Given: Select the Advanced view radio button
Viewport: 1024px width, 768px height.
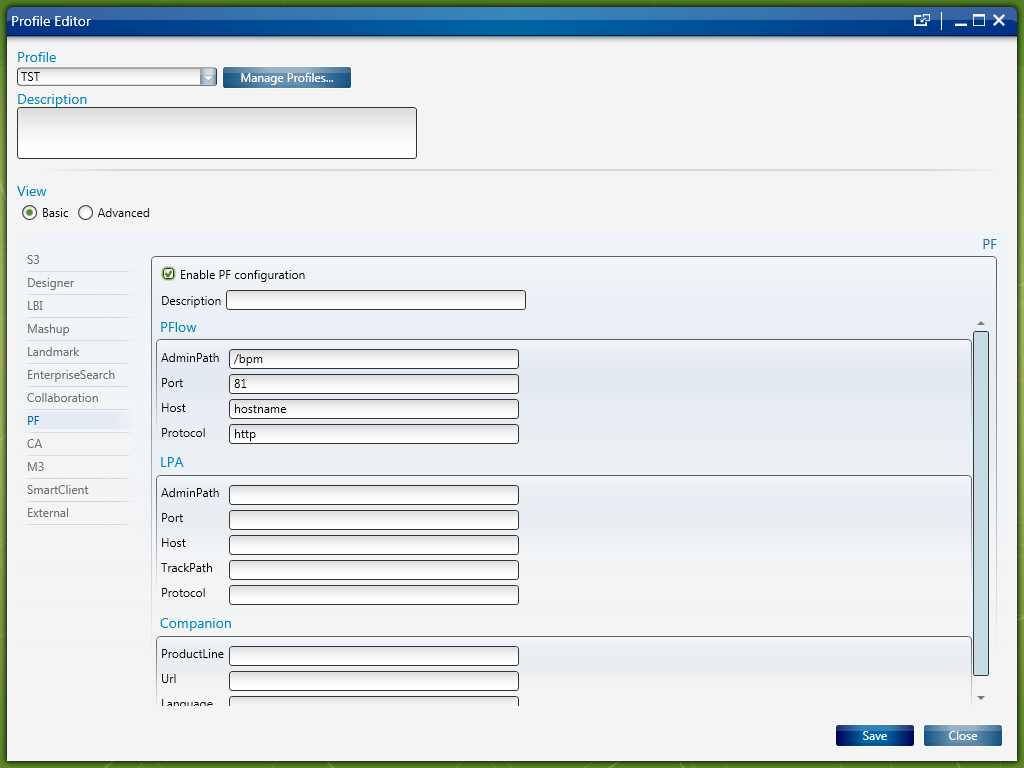Looking at the screenshot, I should point(86,213).
